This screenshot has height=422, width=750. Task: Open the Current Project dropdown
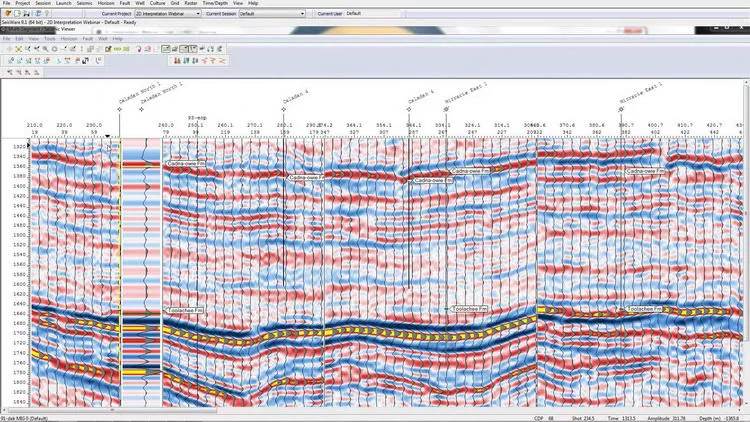tap(168, 14)
